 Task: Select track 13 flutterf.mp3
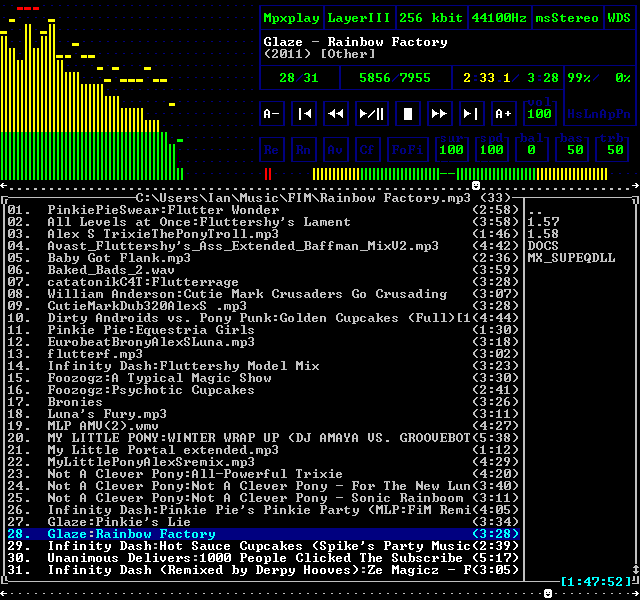click(x=263, y=354)
